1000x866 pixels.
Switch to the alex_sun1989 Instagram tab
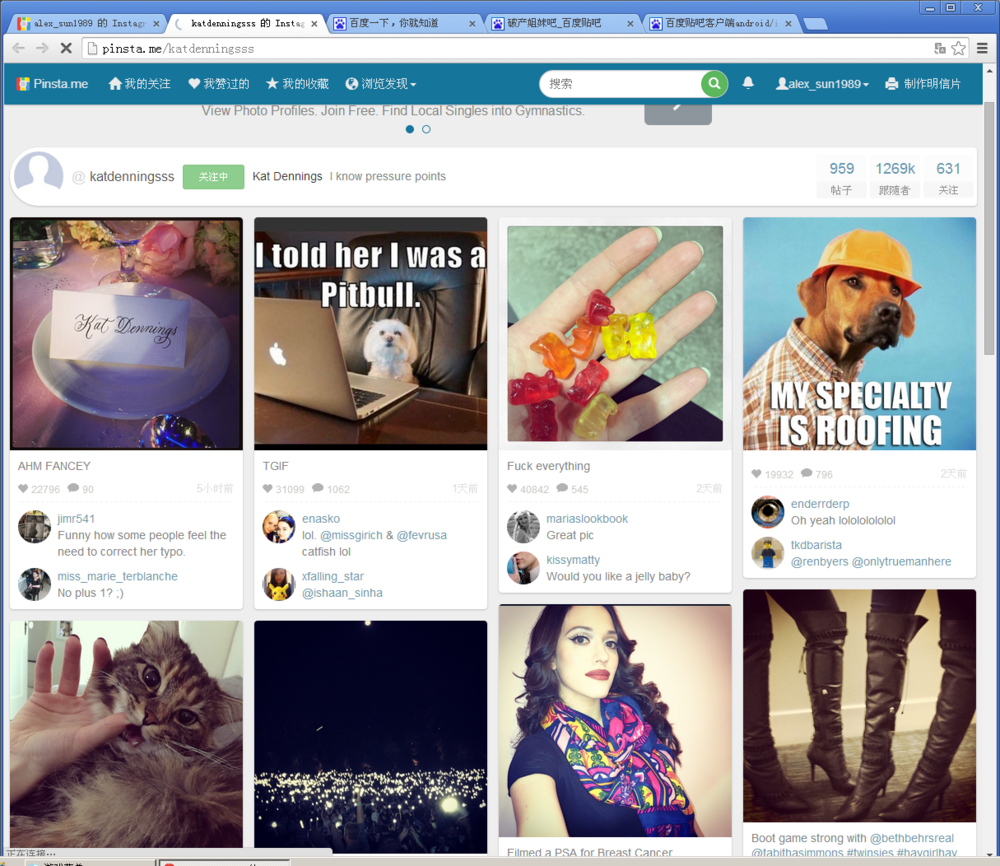pos(88,24)
